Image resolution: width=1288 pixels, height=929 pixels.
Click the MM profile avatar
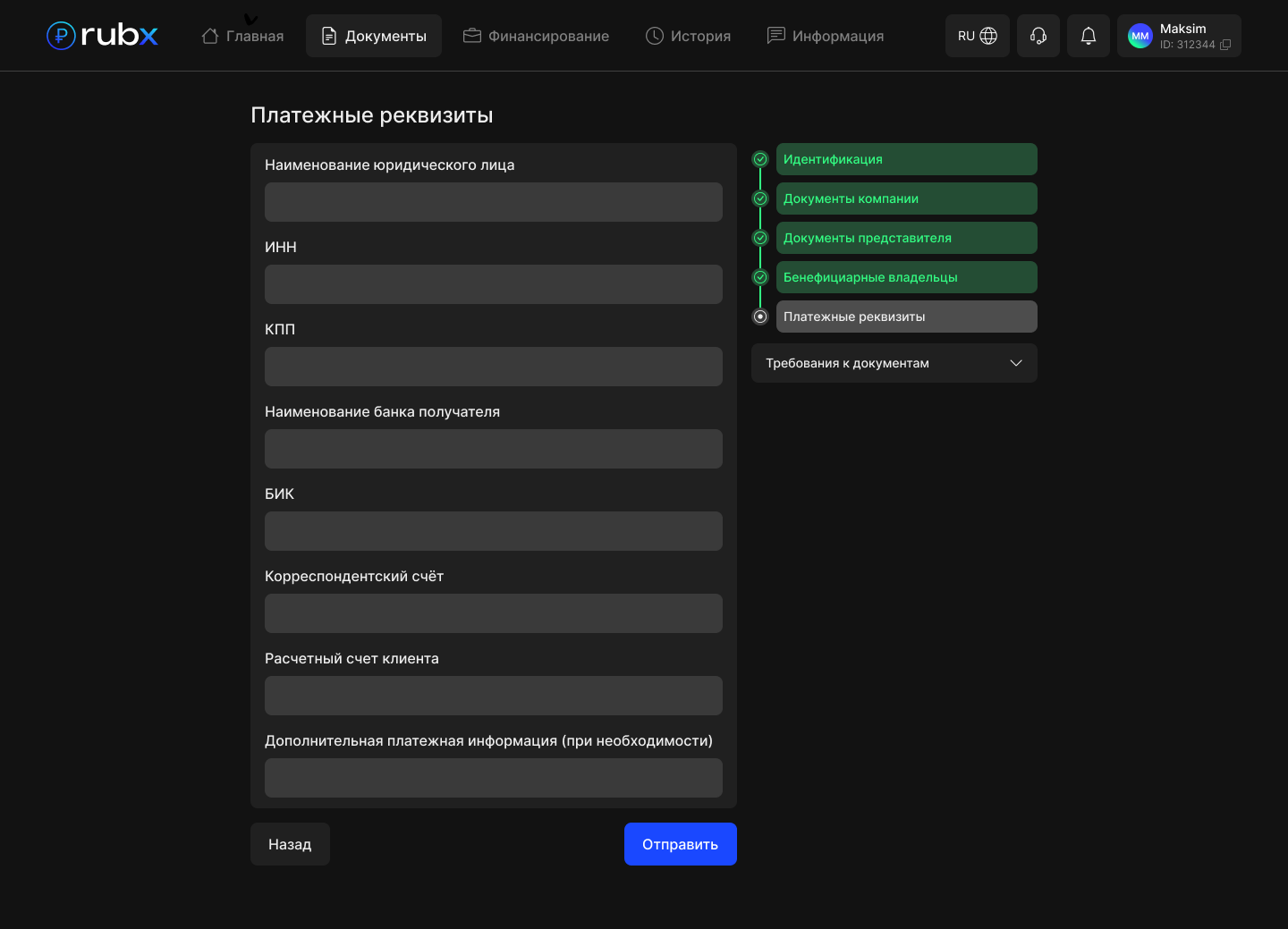[x=1140, y=36]
